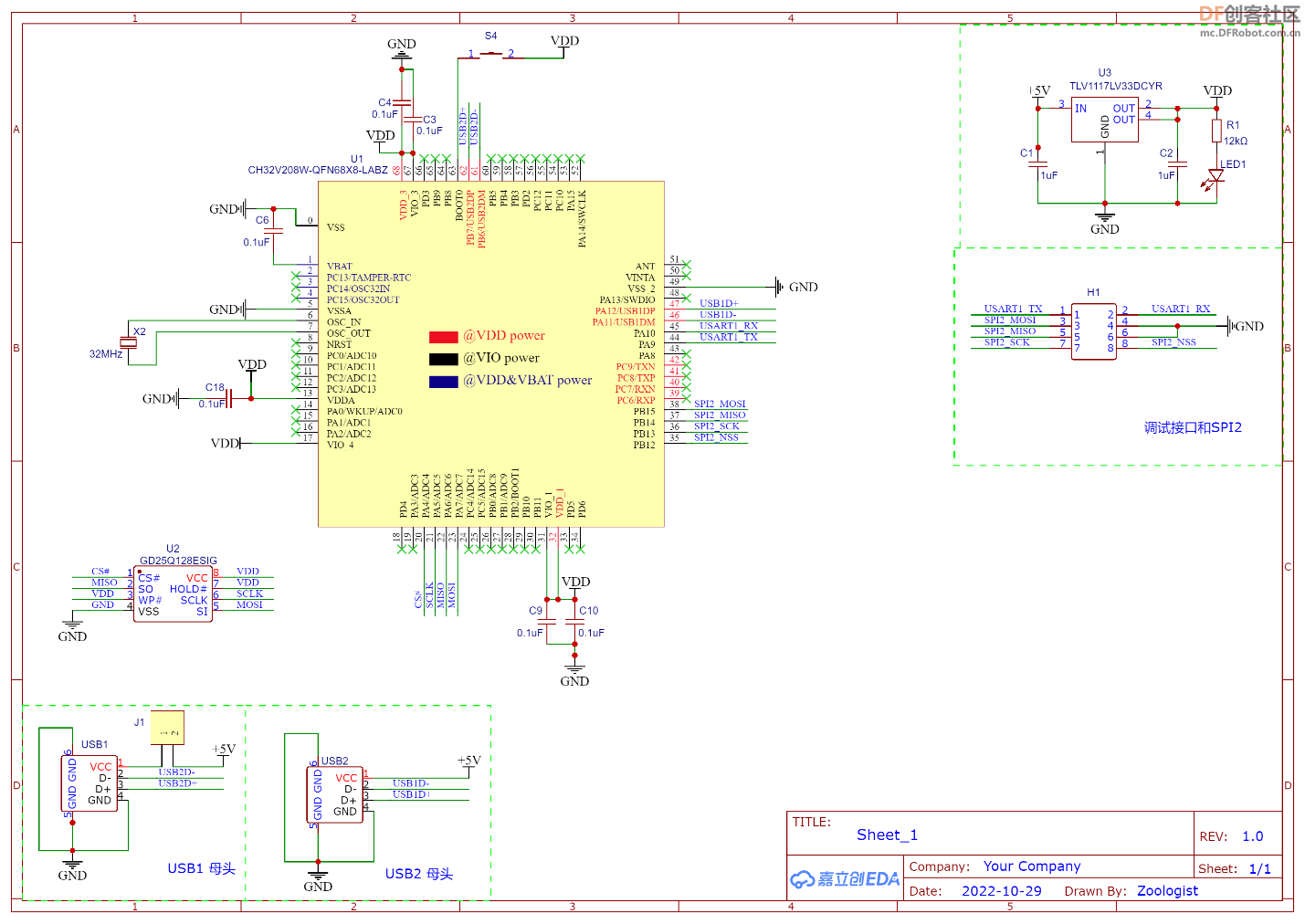Click the USB1D+ net label at U1 pin 47

click(720, 303)
